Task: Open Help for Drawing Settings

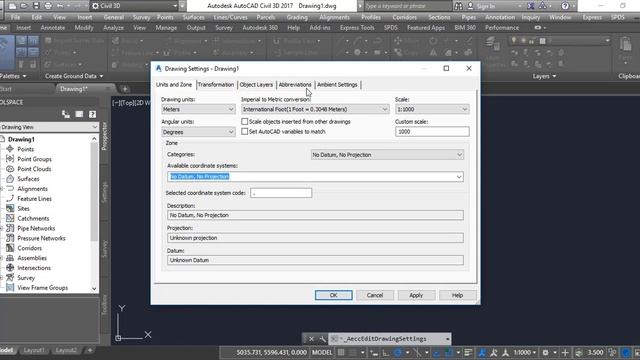Action: point(457,295)
